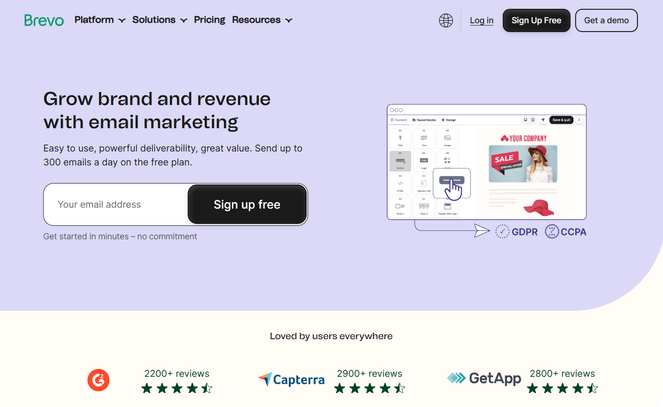Image resolution: width=663 pixels, height=407 pixels.
Task: Click the G2 reviews logo
Action: 98,380
